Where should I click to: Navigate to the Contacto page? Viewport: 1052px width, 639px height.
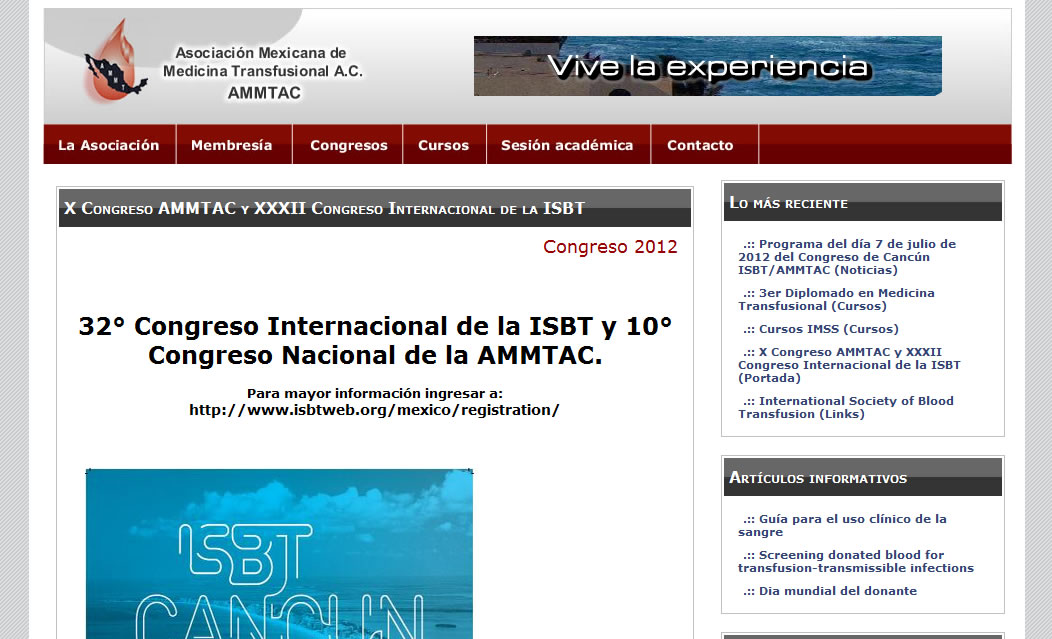(x=700, y=145)
